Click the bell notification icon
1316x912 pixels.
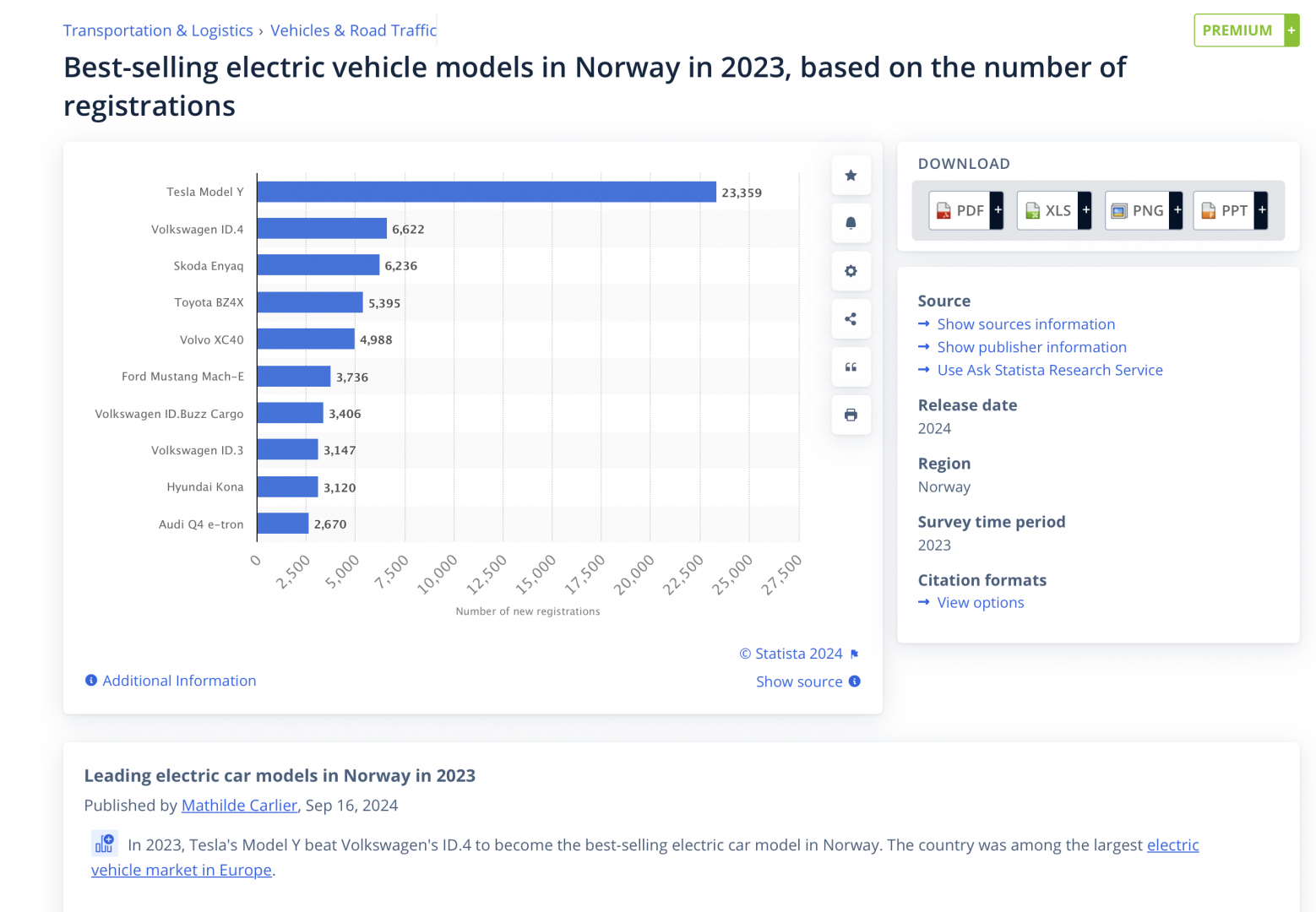tap(851, 223)
